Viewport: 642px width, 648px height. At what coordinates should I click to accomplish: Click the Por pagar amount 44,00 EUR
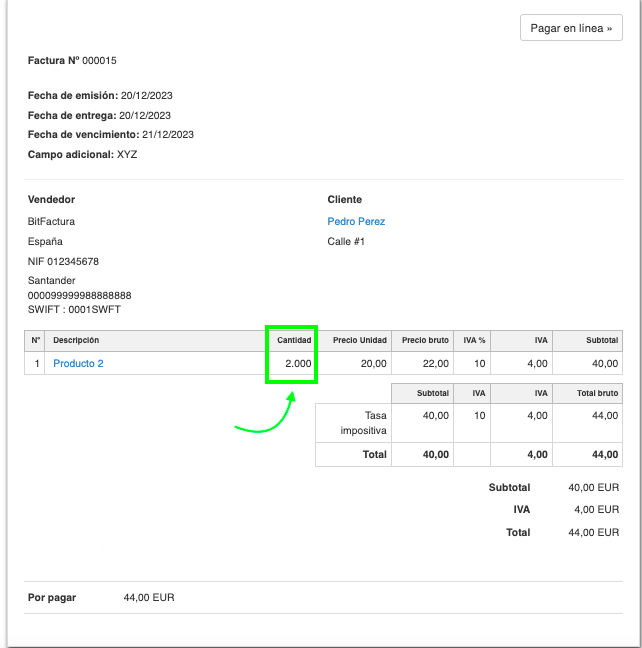(149, 597)
